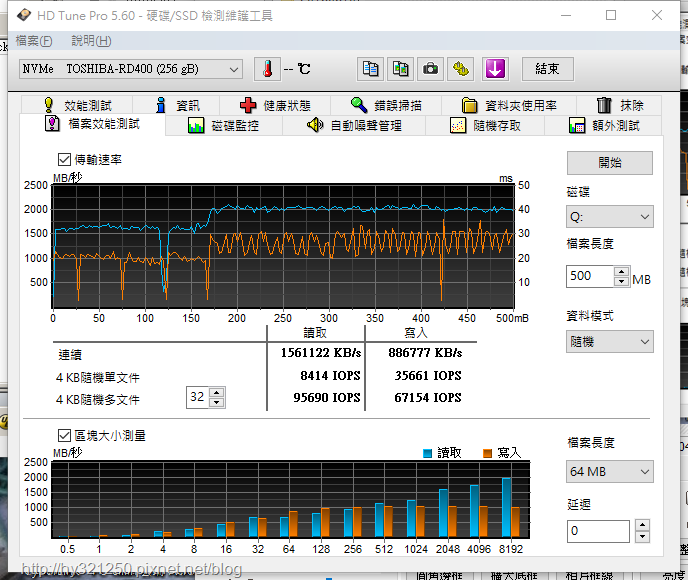The height and width of the screenshot is (580, 688).
Task: Toggle the 區塊大小測量 checkbox
Action: tap(64, 435)
